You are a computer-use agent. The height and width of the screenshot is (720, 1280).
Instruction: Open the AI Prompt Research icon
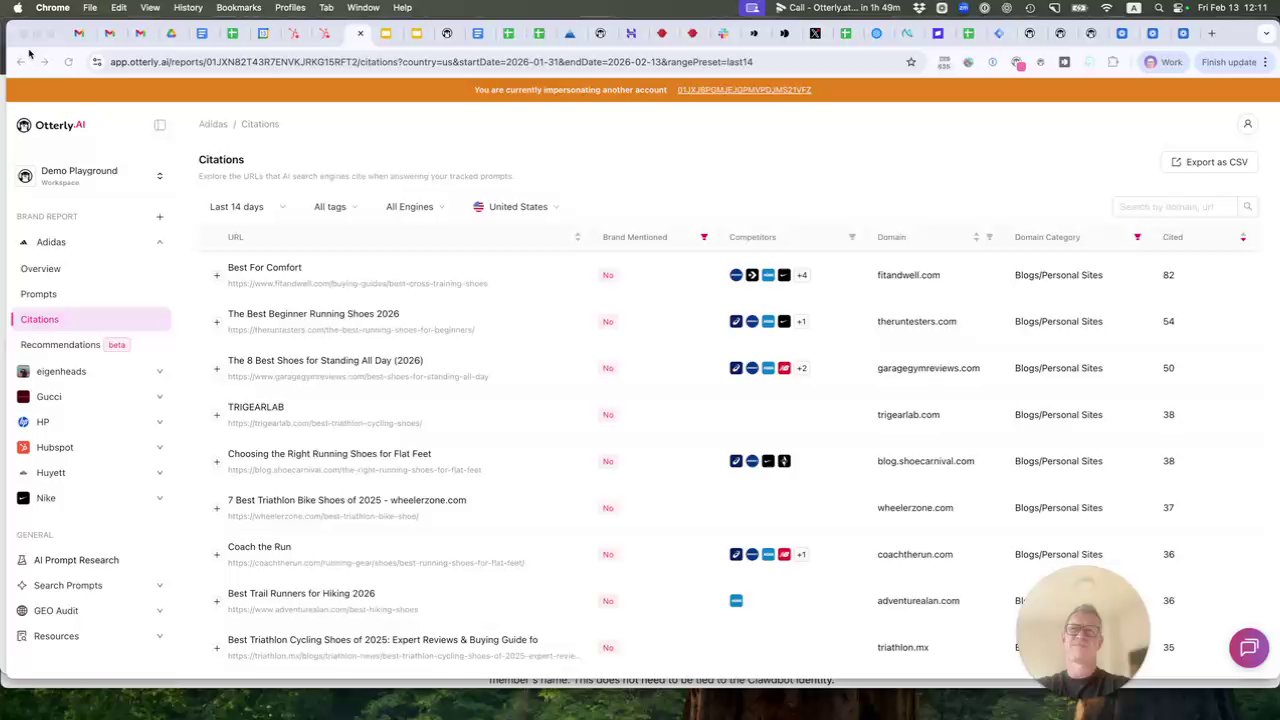23,560
